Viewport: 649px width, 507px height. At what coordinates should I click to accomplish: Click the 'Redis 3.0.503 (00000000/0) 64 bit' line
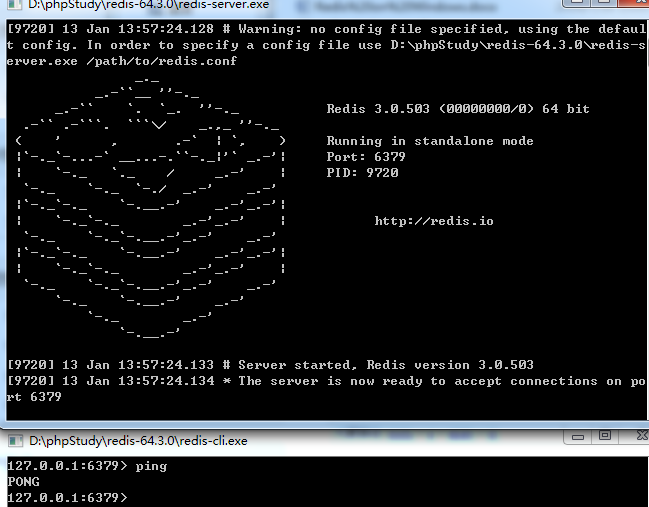pyautogui.click(x=458, y=109)
